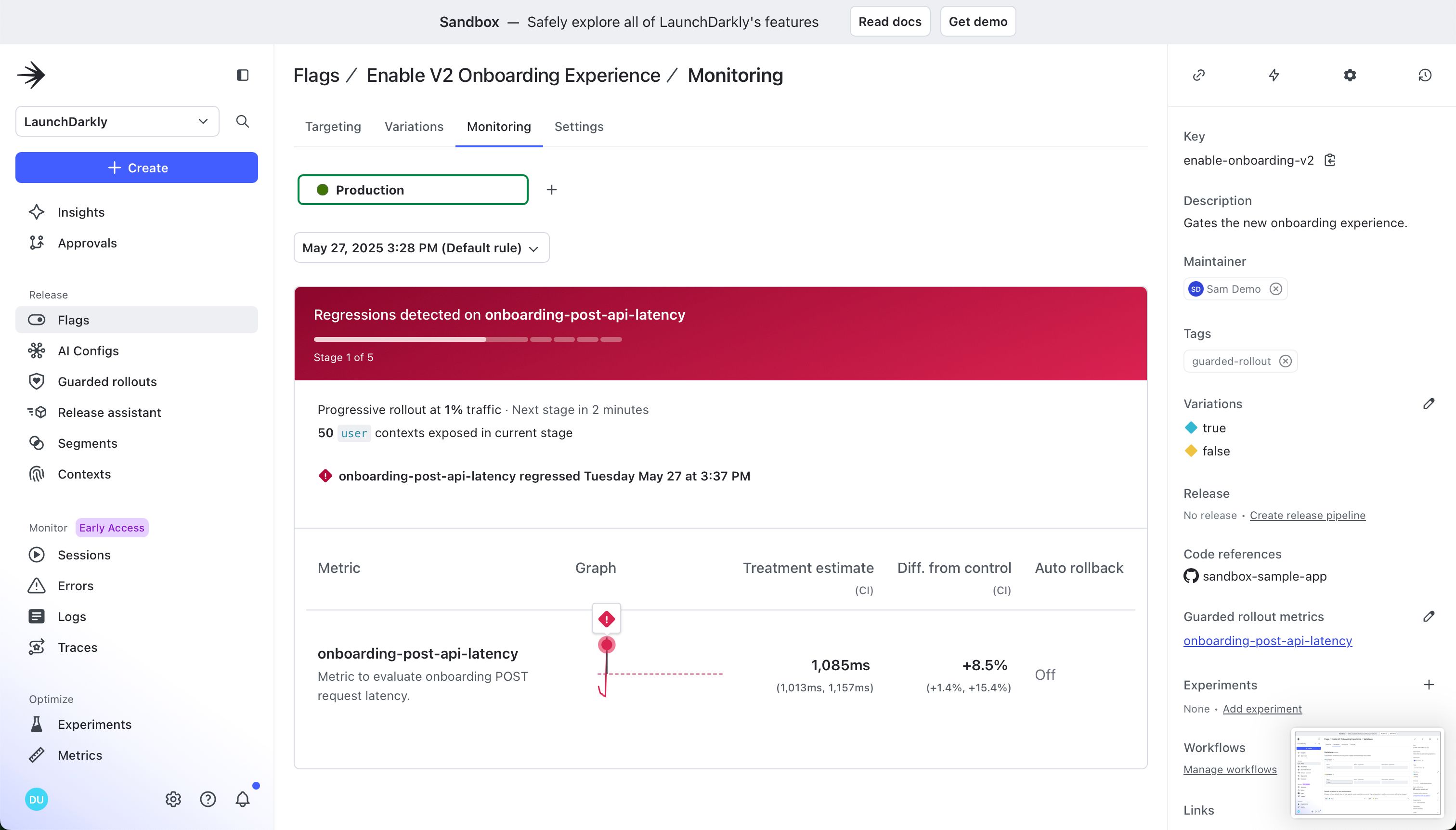Remove Sam Demo as maintainer

coord(1276,289)
